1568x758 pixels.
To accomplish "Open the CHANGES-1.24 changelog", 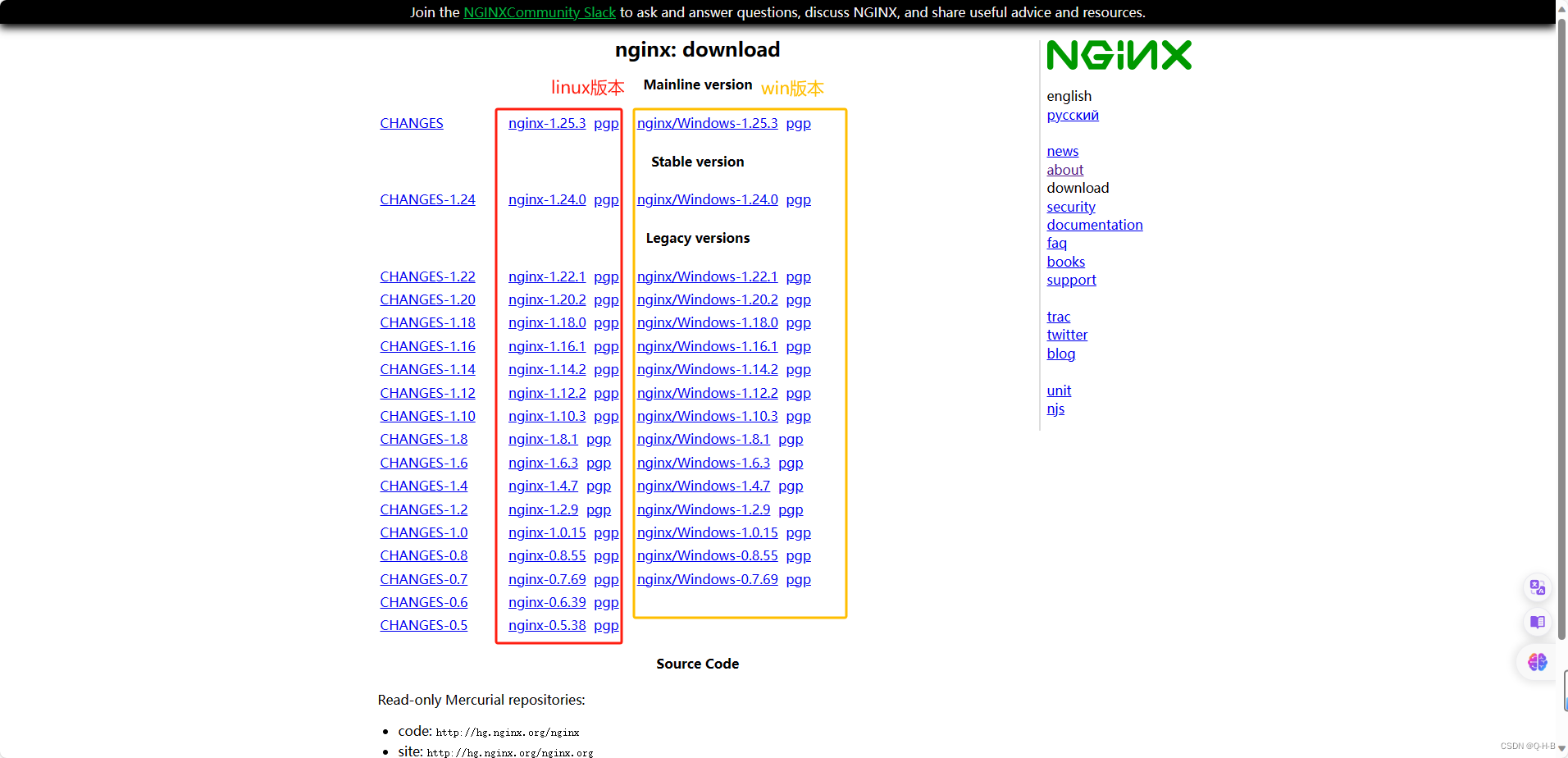I will [427, 199].
